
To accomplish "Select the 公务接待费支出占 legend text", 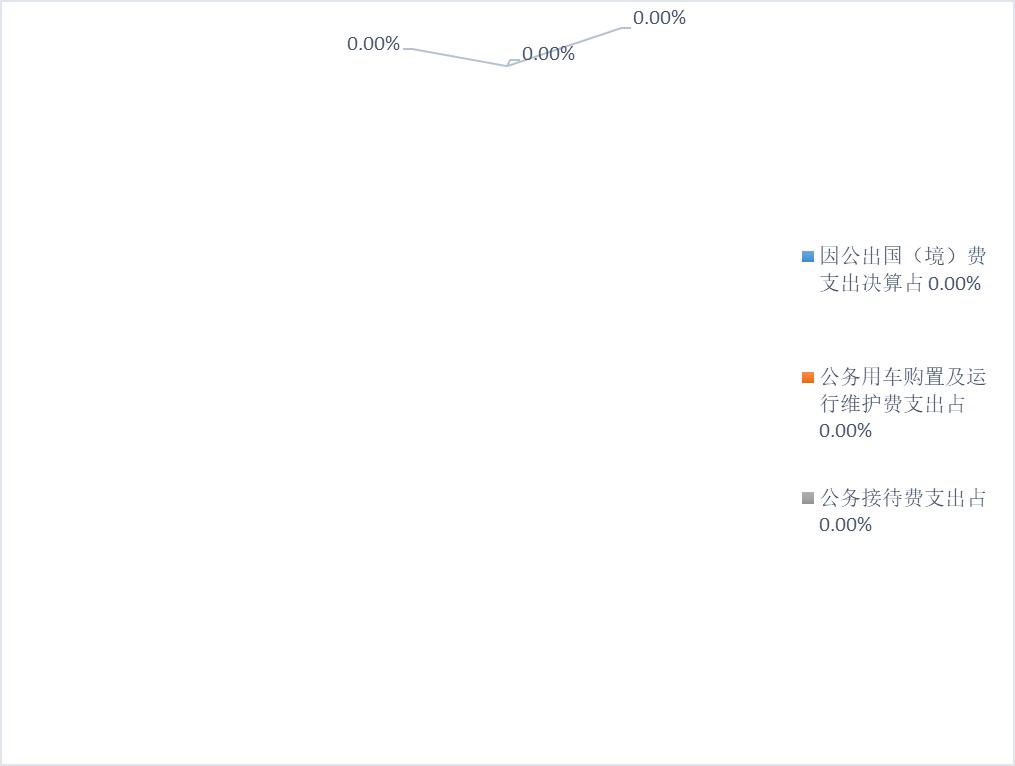I will pos(902,498).
